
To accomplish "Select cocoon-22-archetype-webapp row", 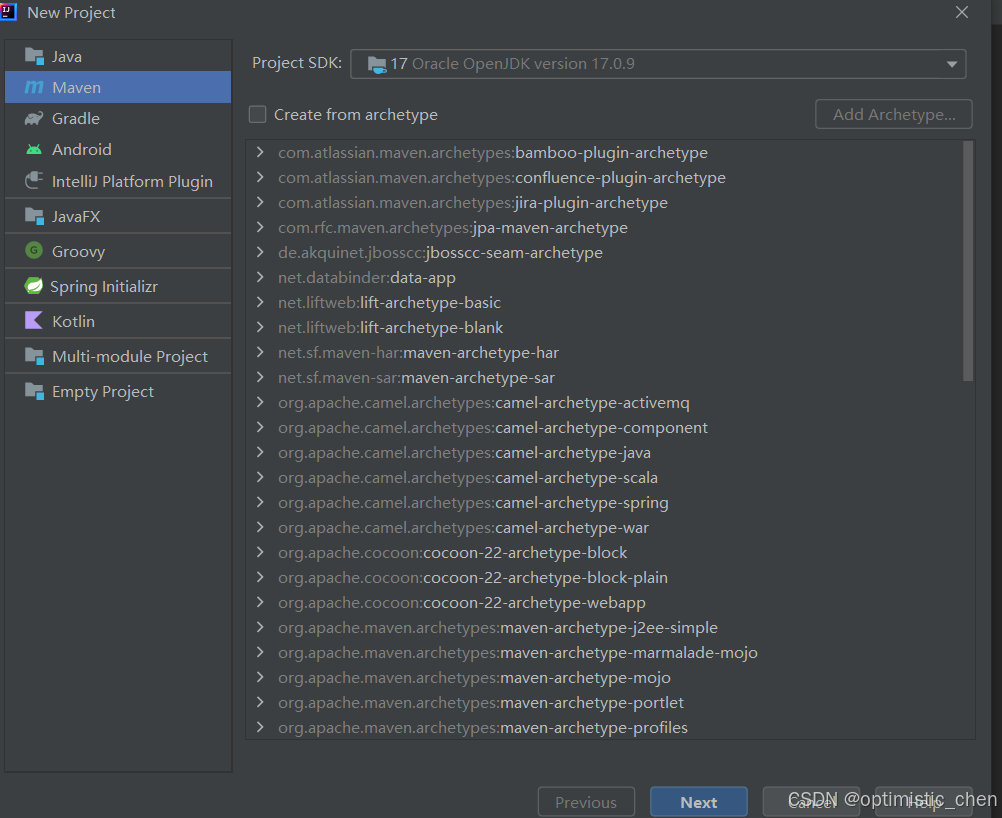I will [x=604, y=602].
